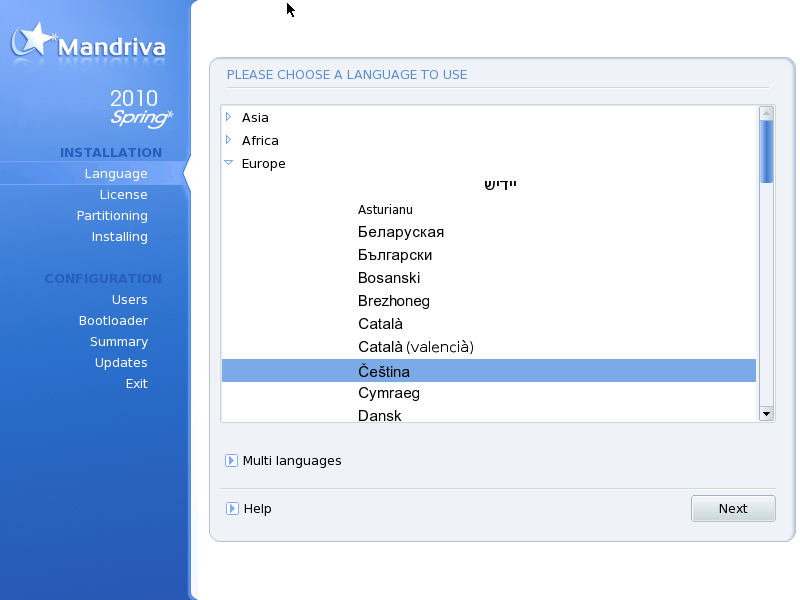Choose Brezhoneg as the language
The height and width of the screenshot is (600, 800).
pyautogui.click(x=393, y=301)
